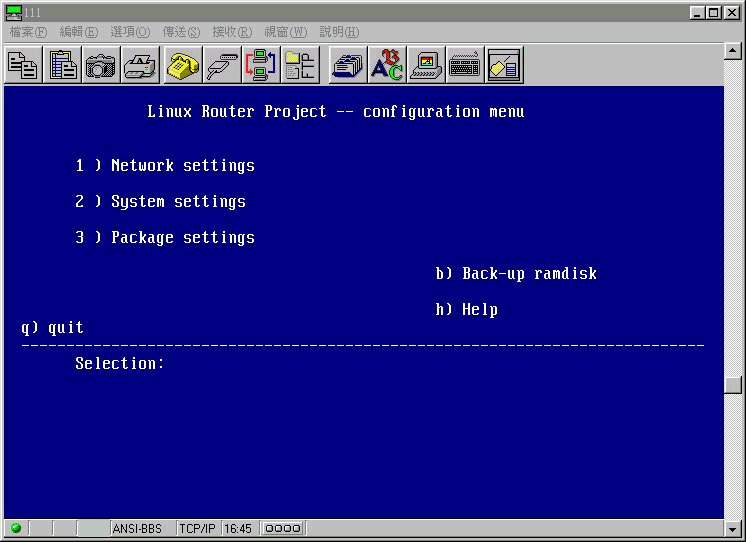Click the keyboard mapping toolbar icon
The image size is (746, 542).
pyautogui.click(x=465, y=65)
